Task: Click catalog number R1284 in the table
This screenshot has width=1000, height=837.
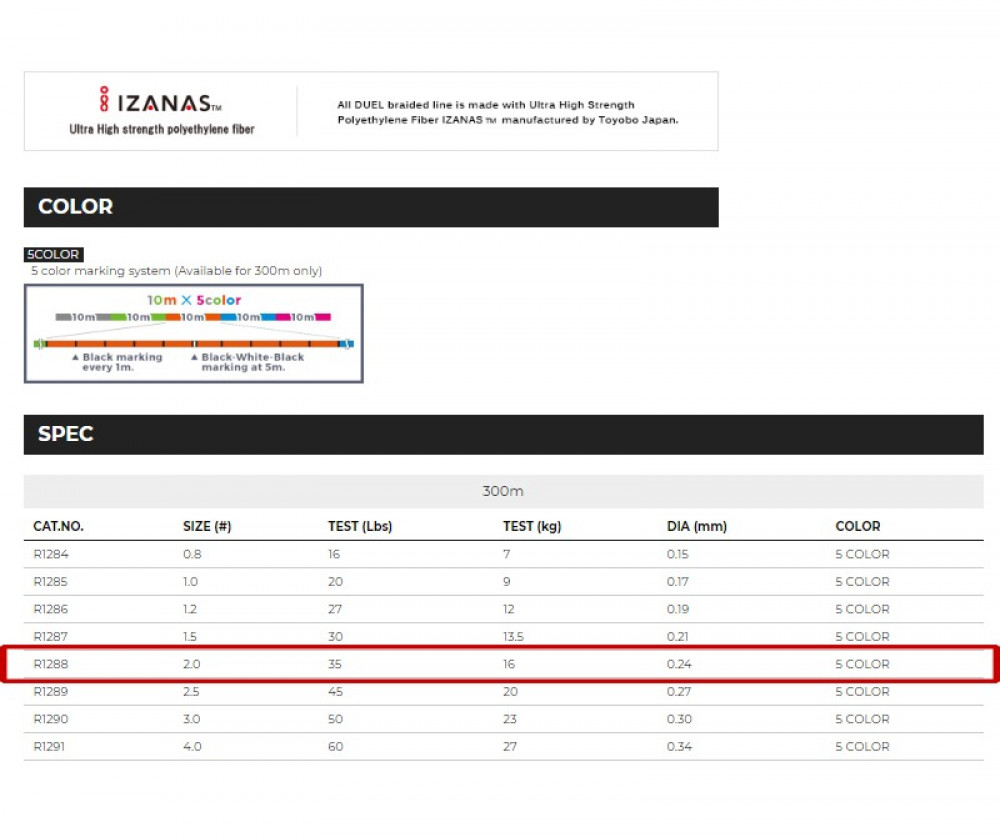Action: point(50,554)
